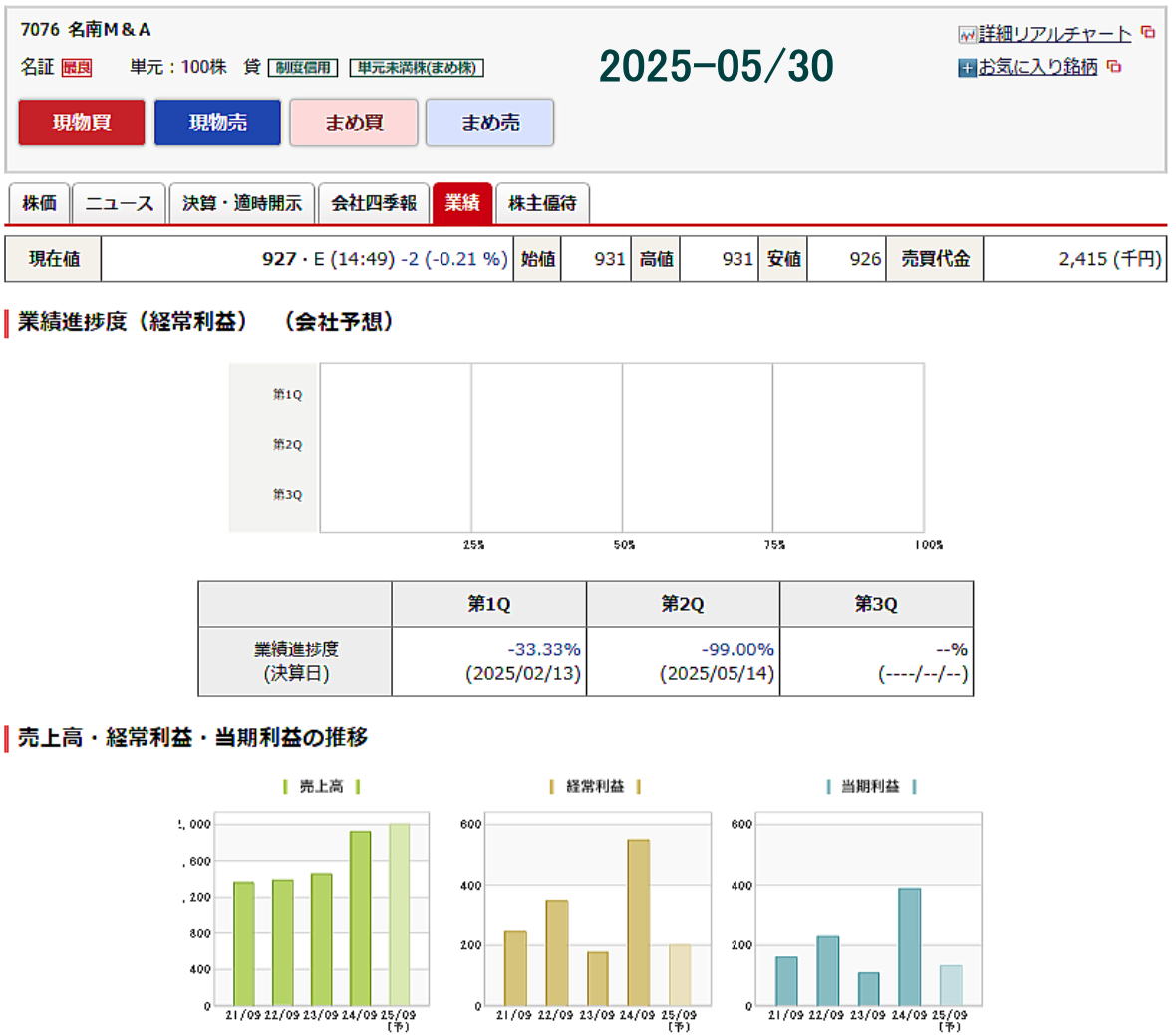The height and width of the screenshot is (1035, 1176).
Task: Click the red 現物買 button
Action: point(82,123)
